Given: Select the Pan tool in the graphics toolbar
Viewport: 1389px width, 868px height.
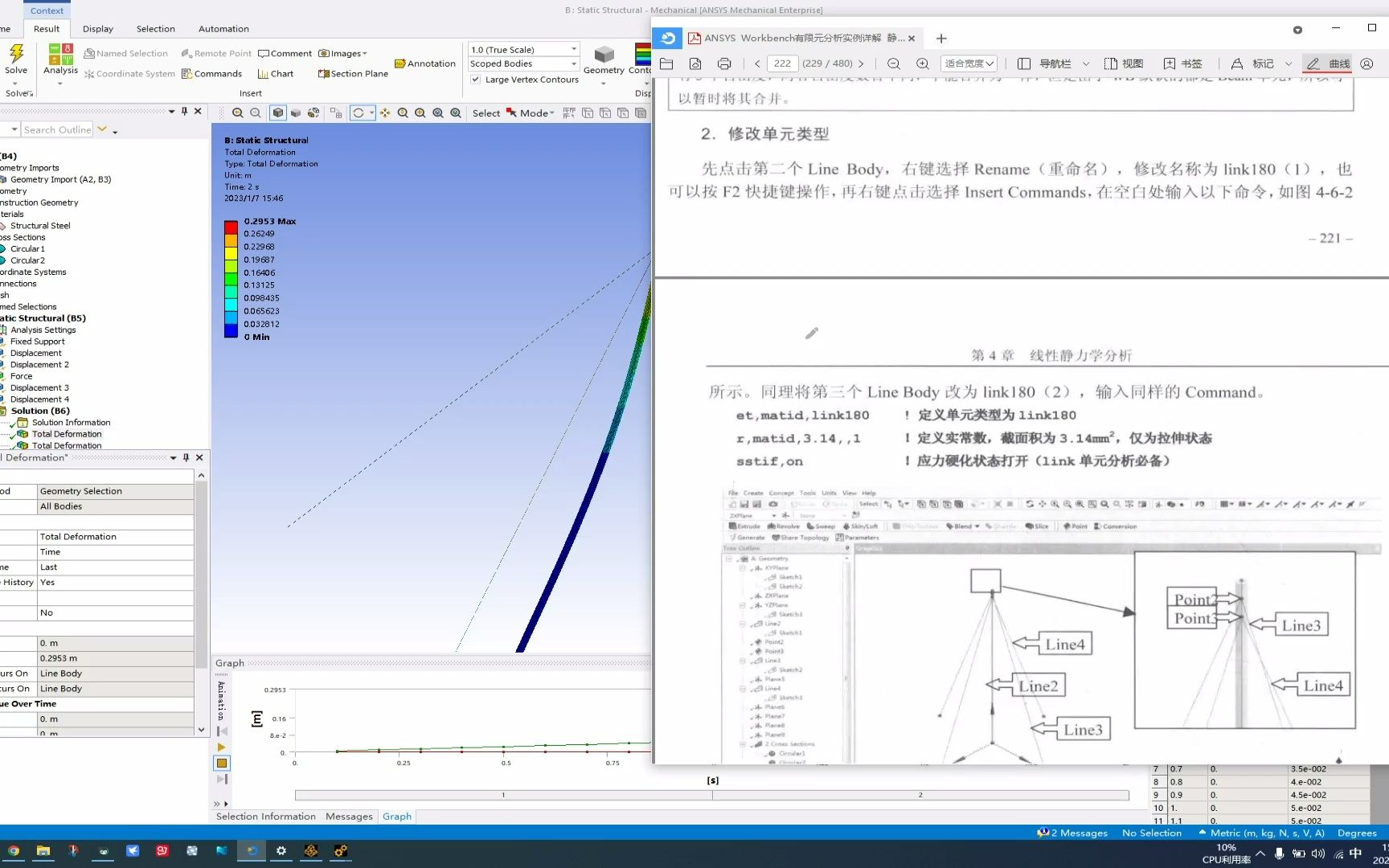Looking at the screenshot, I should tap(385, 113).
